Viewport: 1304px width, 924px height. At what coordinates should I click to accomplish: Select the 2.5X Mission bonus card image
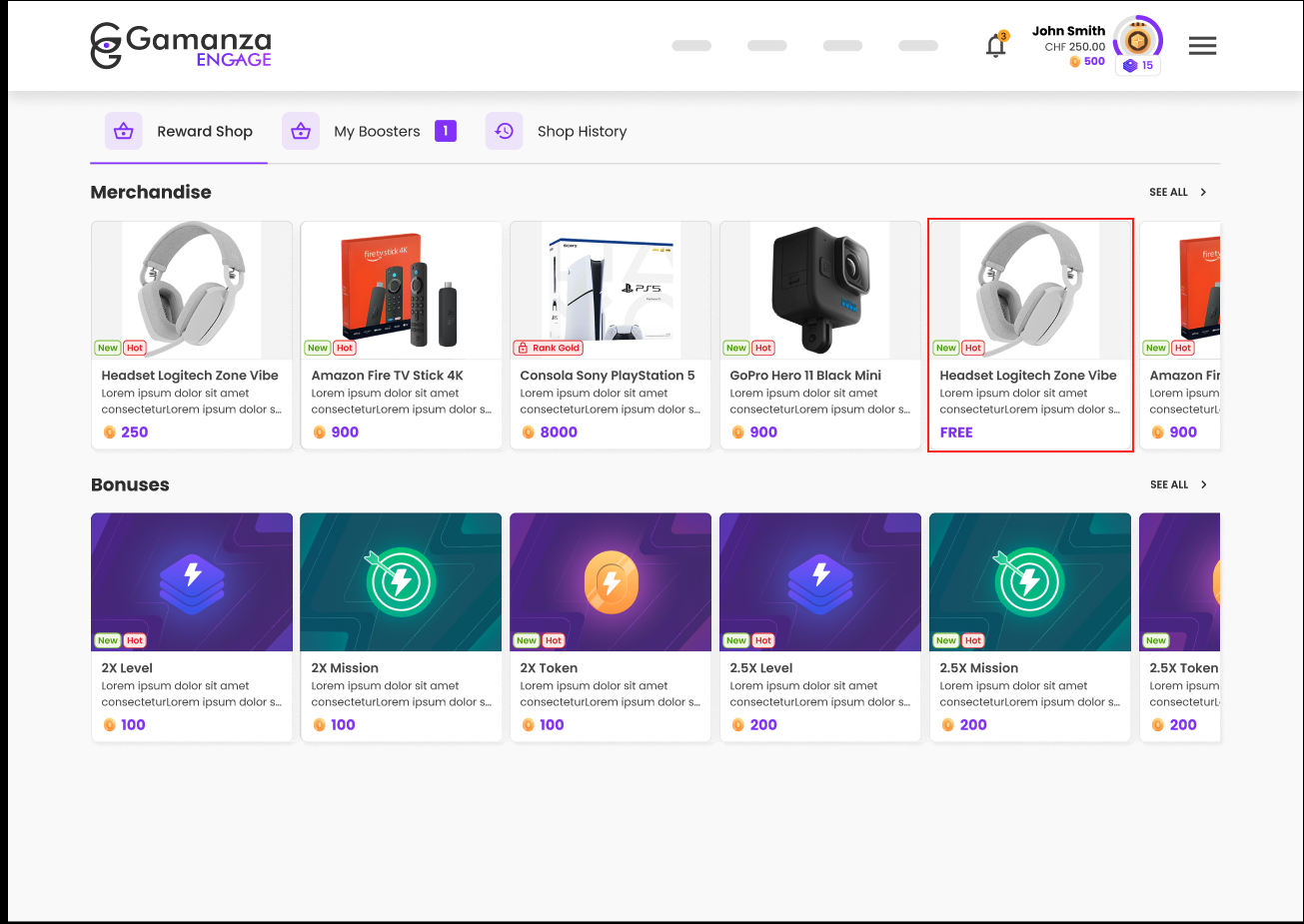tap(1029, 581)
